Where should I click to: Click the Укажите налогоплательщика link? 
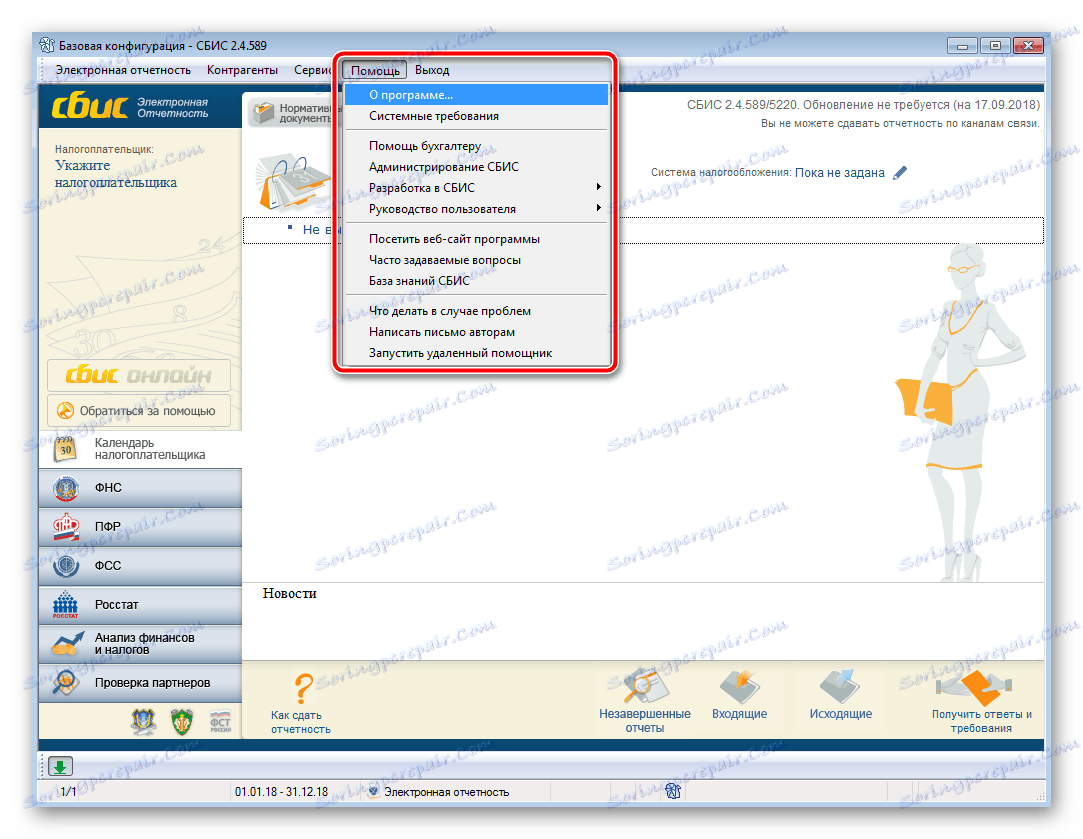point(115,174)
